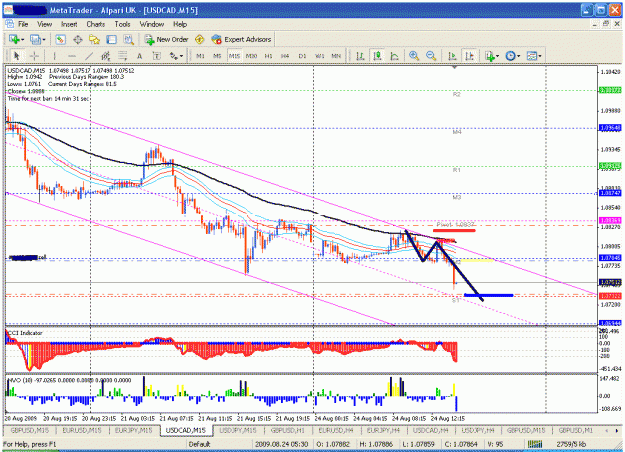625x452 pixels.
Task: Toggle Auto Scroll chart icon
Action: 452,56
